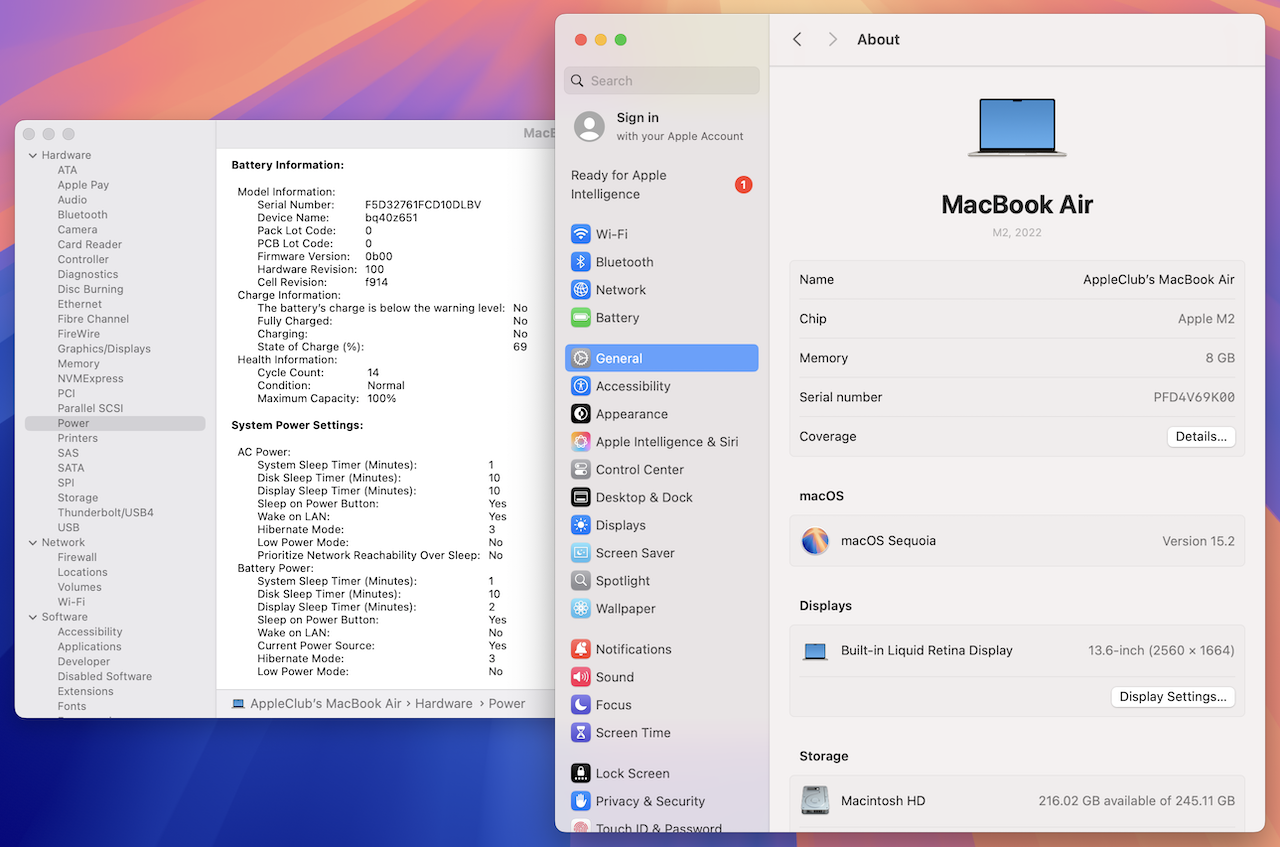Click the Focus moon icon
1280x847 pixels.
tap(581, 705)
